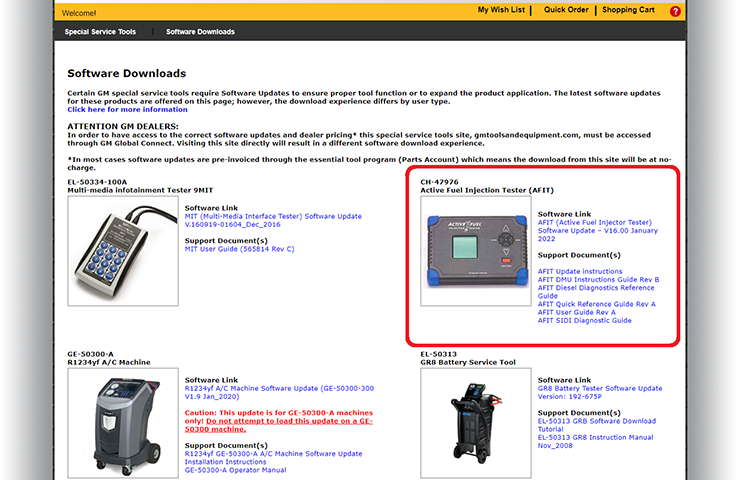Open AFIT DMU Instructions Guide Rev B

598,279
